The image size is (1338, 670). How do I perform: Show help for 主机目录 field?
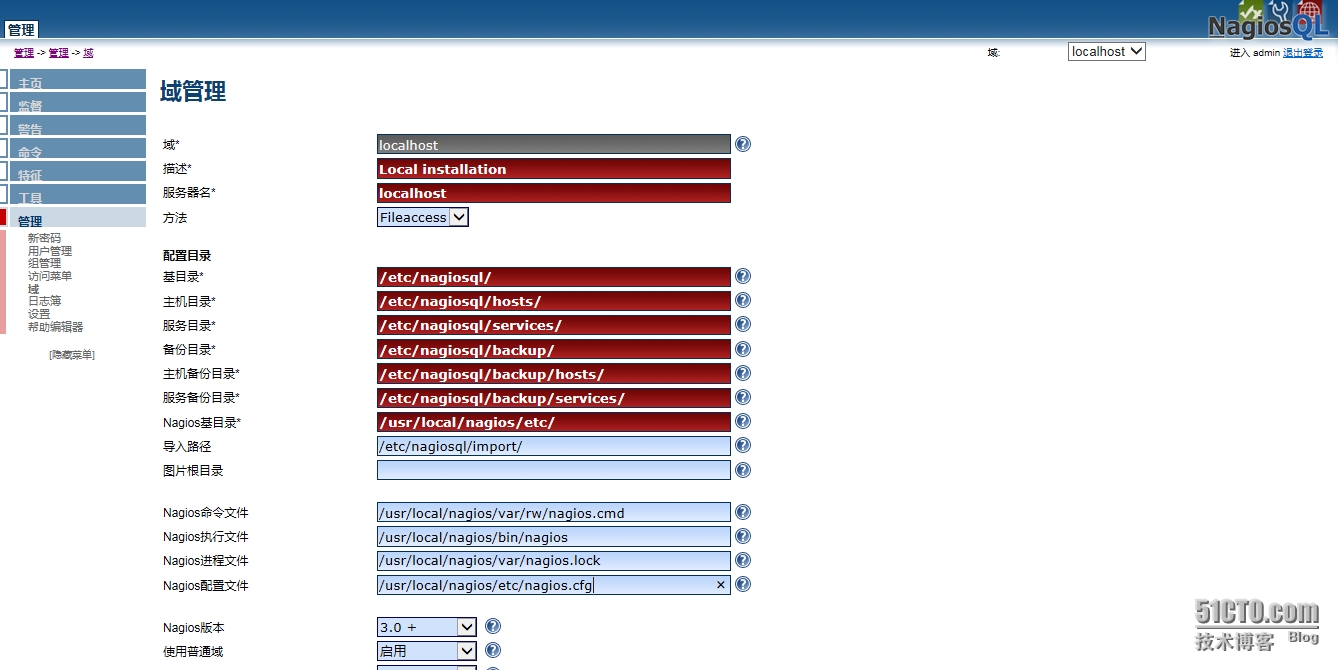tap(743, 300)
